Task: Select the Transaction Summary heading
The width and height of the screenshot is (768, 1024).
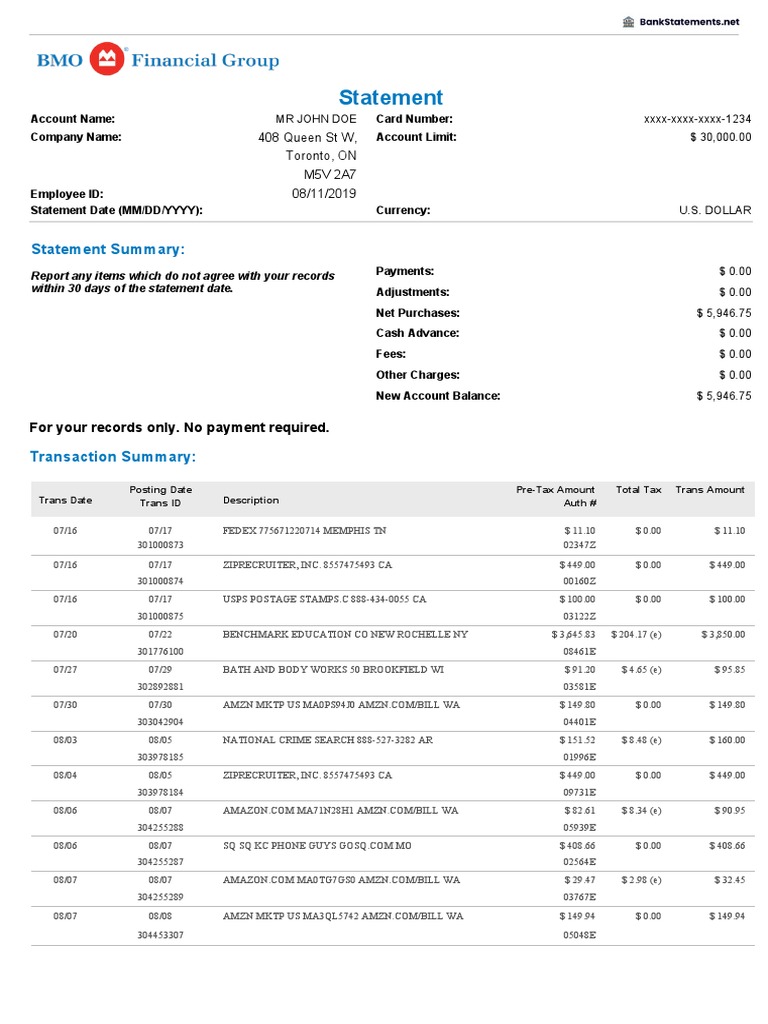Action: [113, 457]
